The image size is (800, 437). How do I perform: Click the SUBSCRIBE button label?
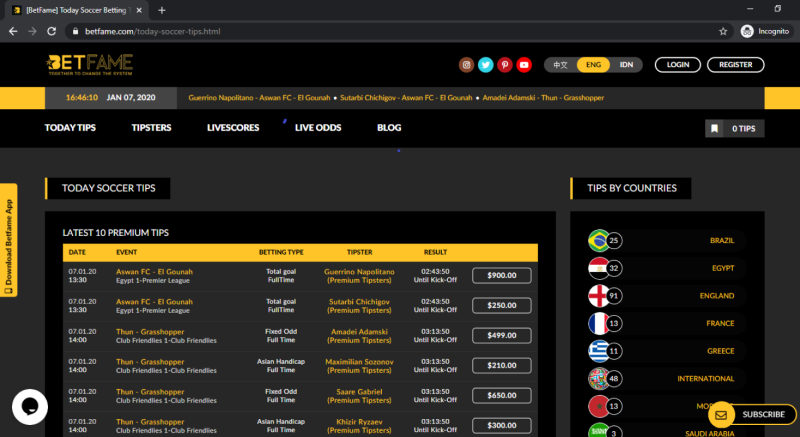click(x=763, y=415)
